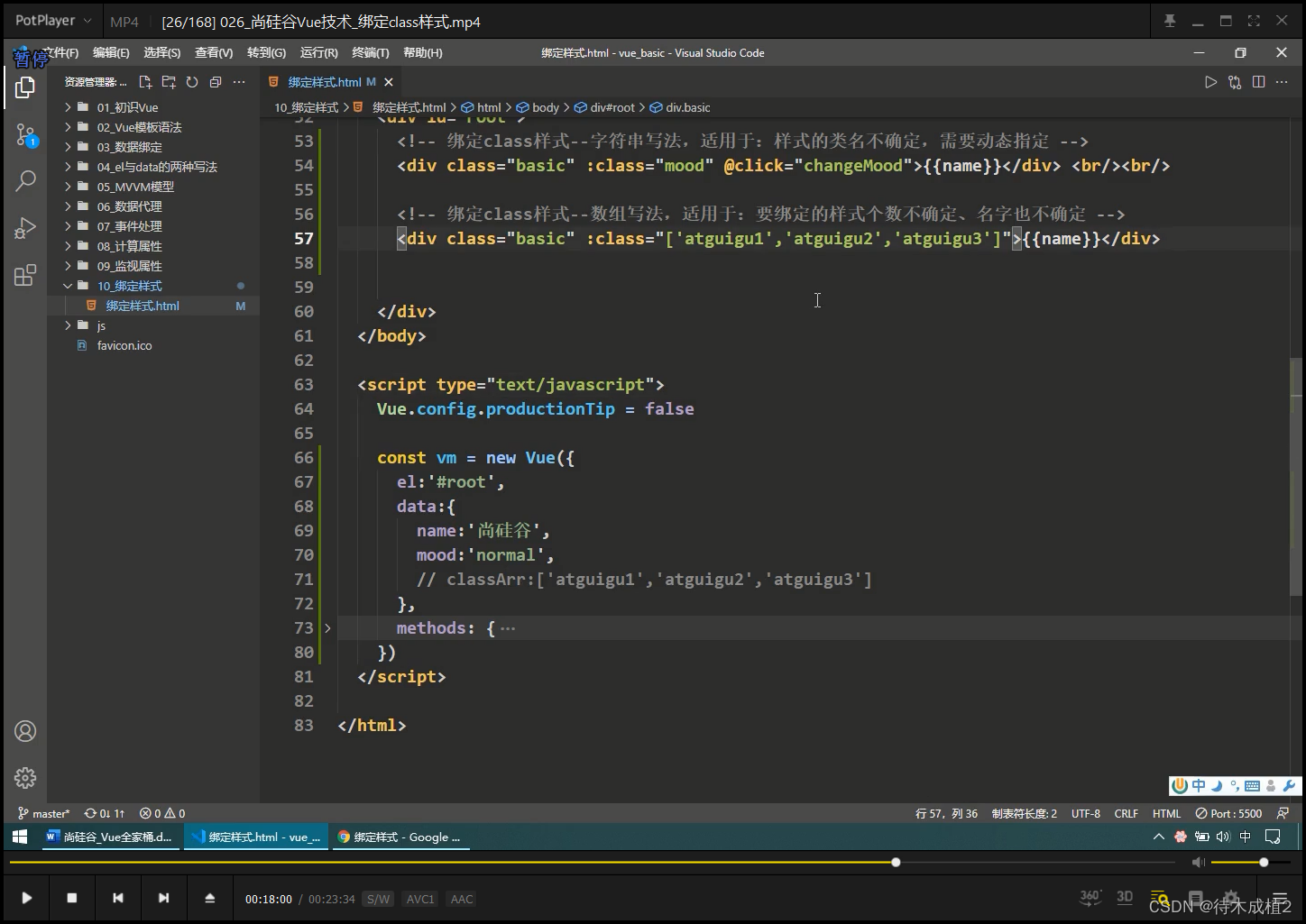Viewport: 1306px width, 924px height.
Task: Open Run and Debug view
Action: (x=25, y=227)
